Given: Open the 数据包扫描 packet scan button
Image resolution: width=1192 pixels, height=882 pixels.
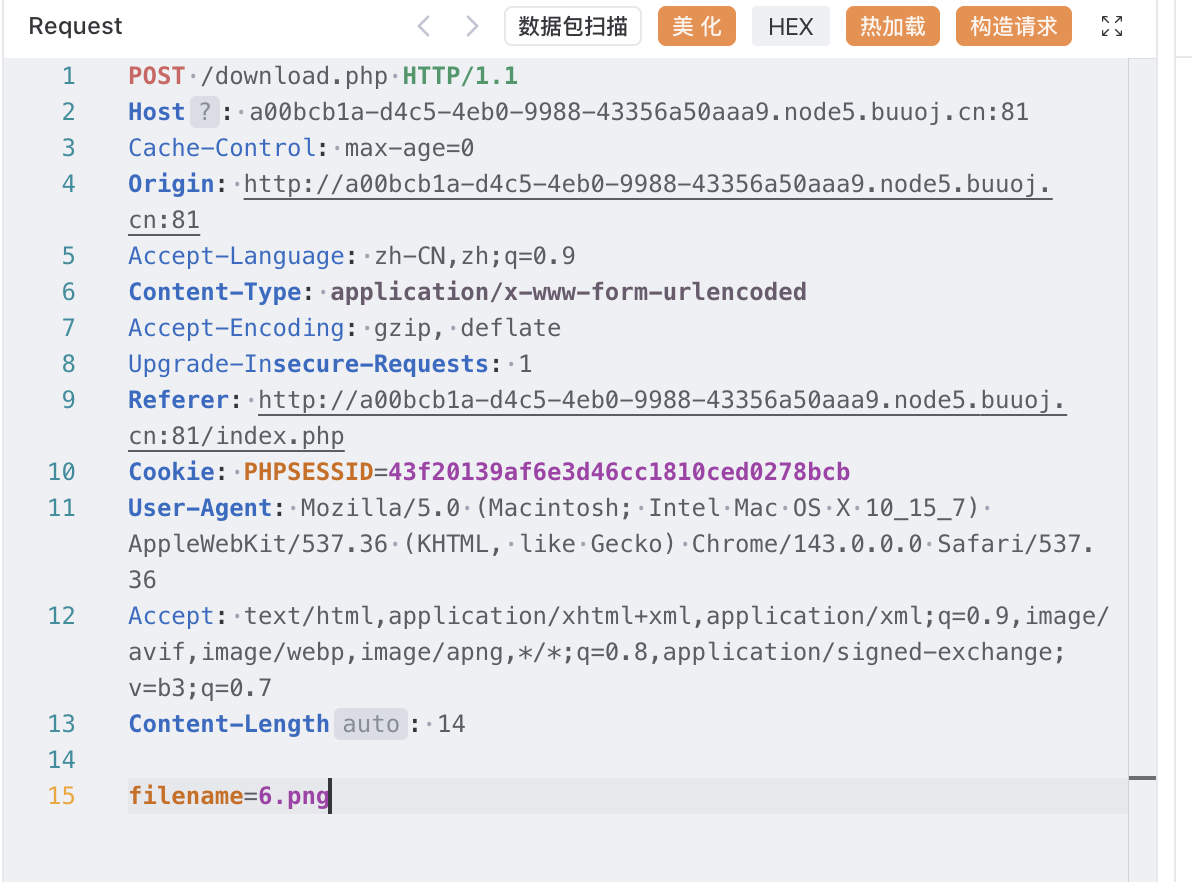Looking at the screenshot, I should 572,27.
